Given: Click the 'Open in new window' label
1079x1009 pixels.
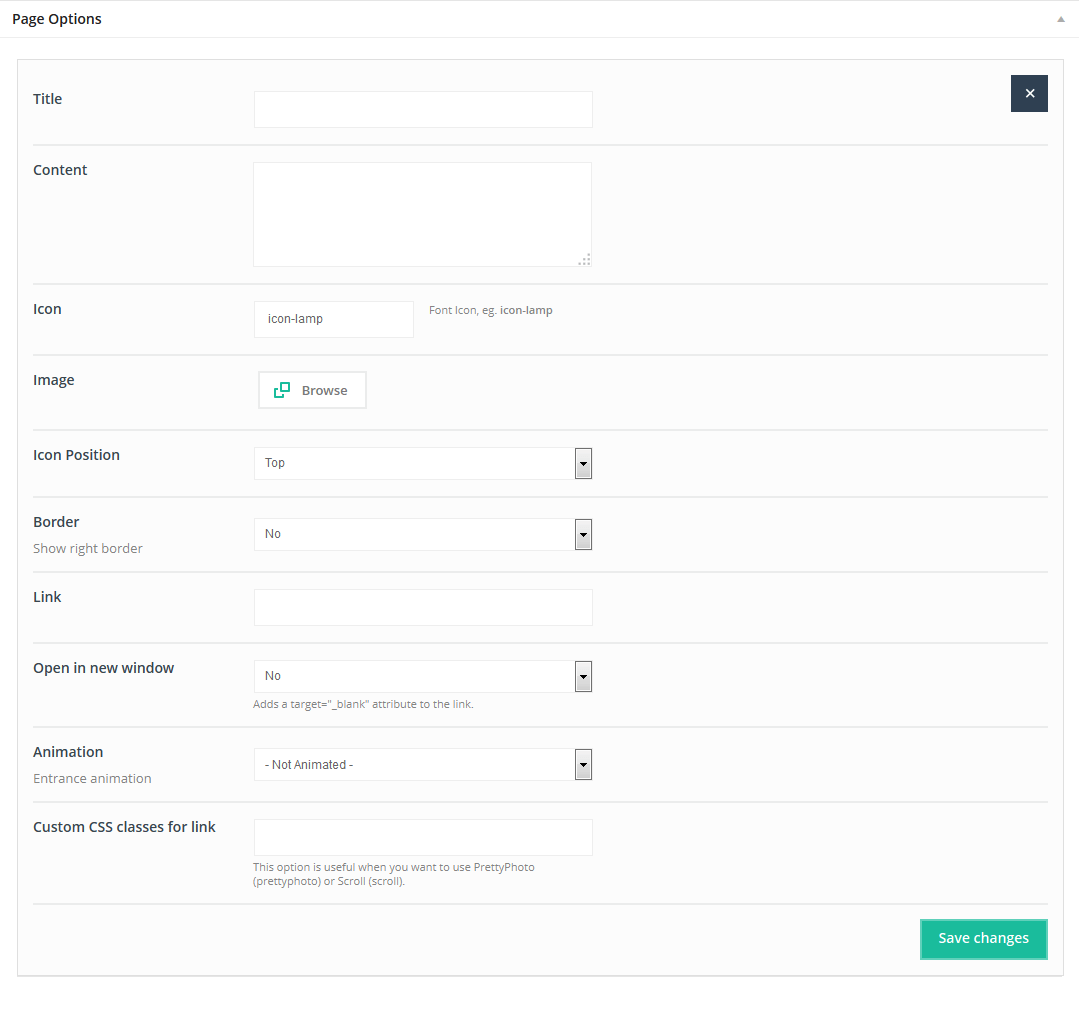Looking at the screenshot, I should coord(103,668).
